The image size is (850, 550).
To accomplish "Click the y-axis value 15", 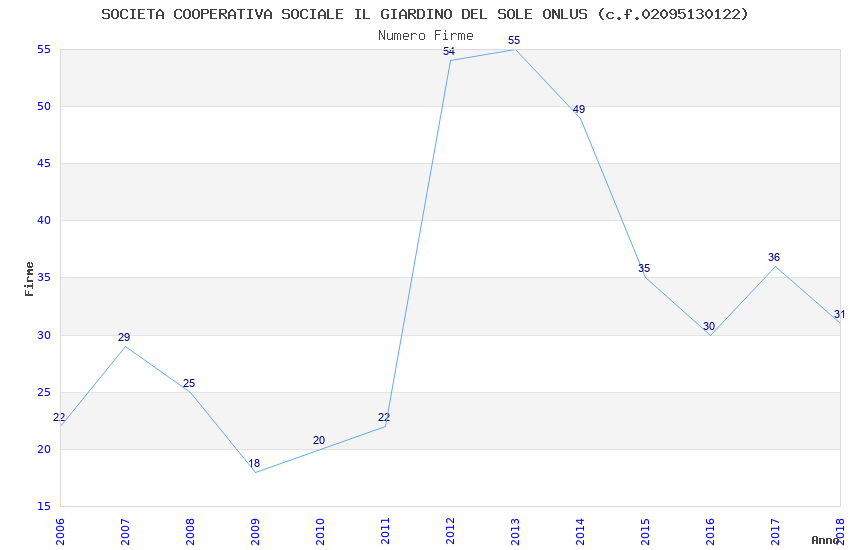I will (44, 506).
